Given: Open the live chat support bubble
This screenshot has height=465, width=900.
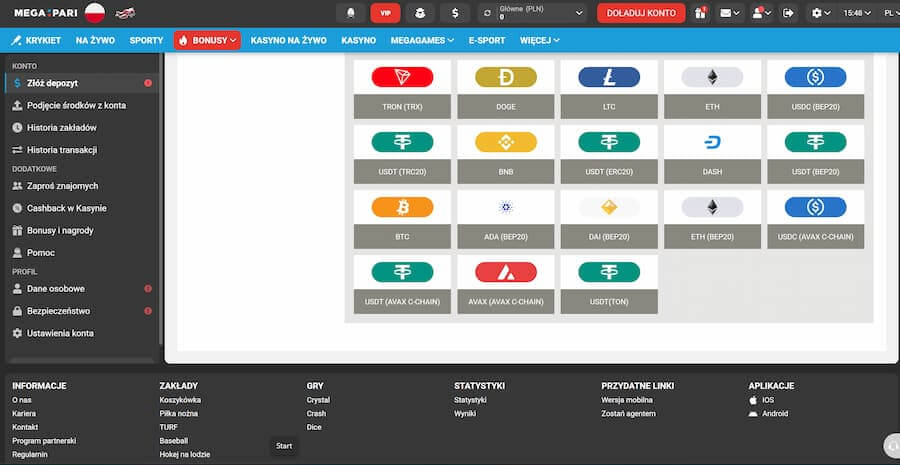Looking at the screenshot, I should (892, 445).
